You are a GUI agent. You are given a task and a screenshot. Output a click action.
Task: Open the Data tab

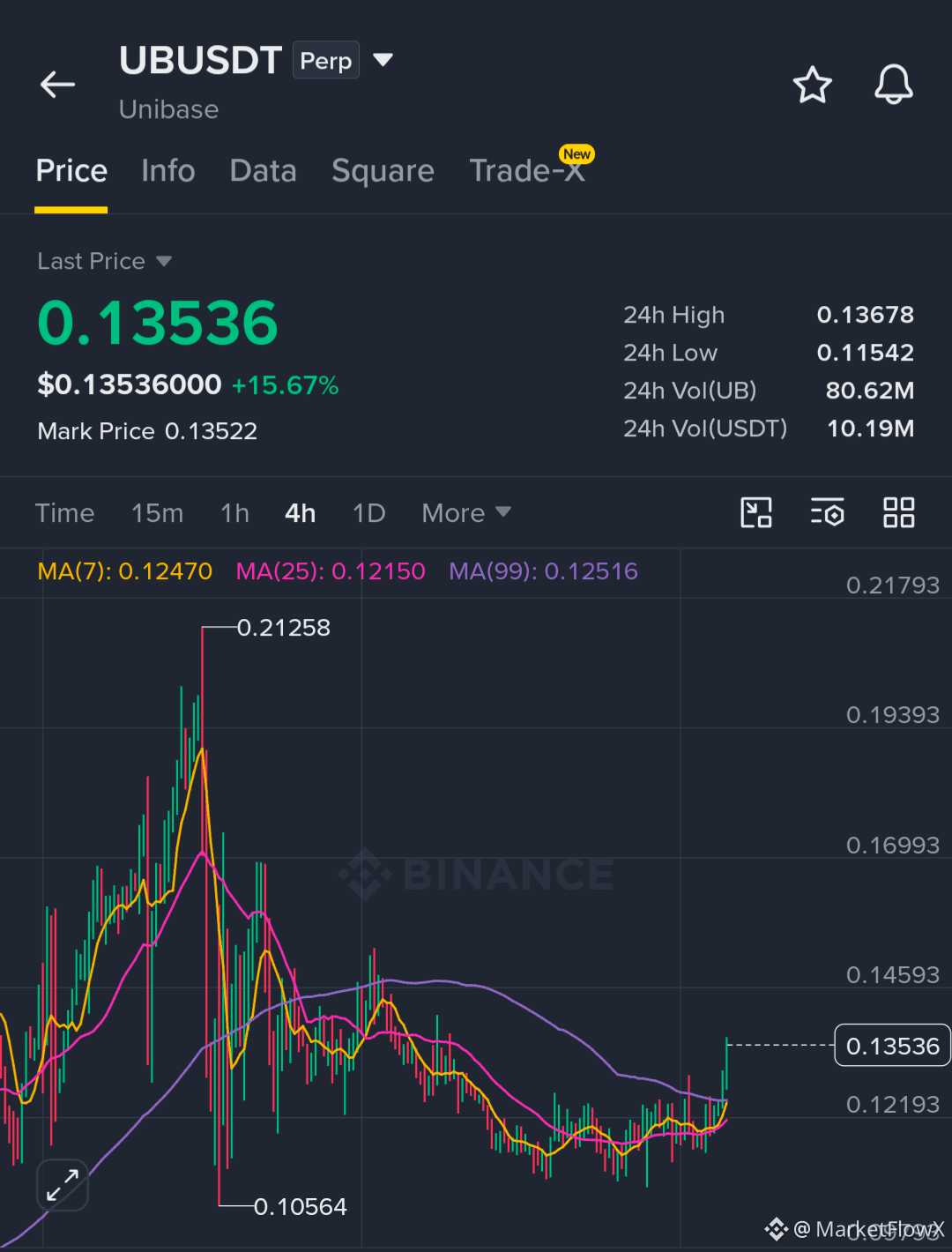263,171
